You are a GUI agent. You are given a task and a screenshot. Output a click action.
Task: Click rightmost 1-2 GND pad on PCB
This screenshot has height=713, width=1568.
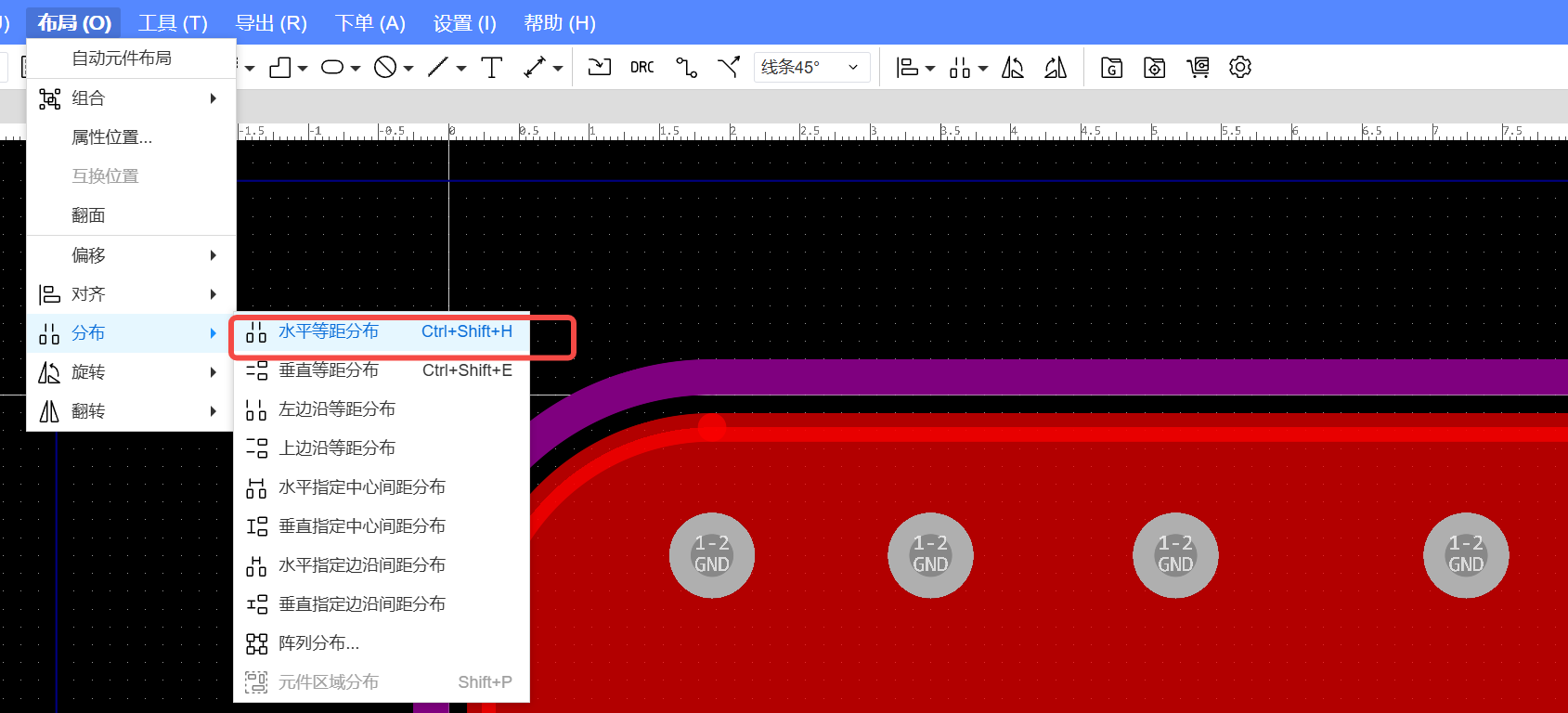point(1466,555)
